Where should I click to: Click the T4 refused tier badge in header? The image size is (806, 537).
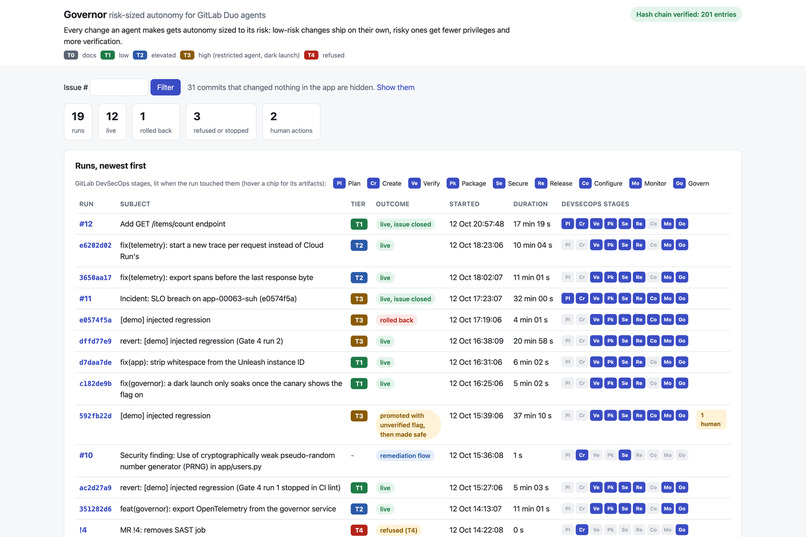click(311, 55)
